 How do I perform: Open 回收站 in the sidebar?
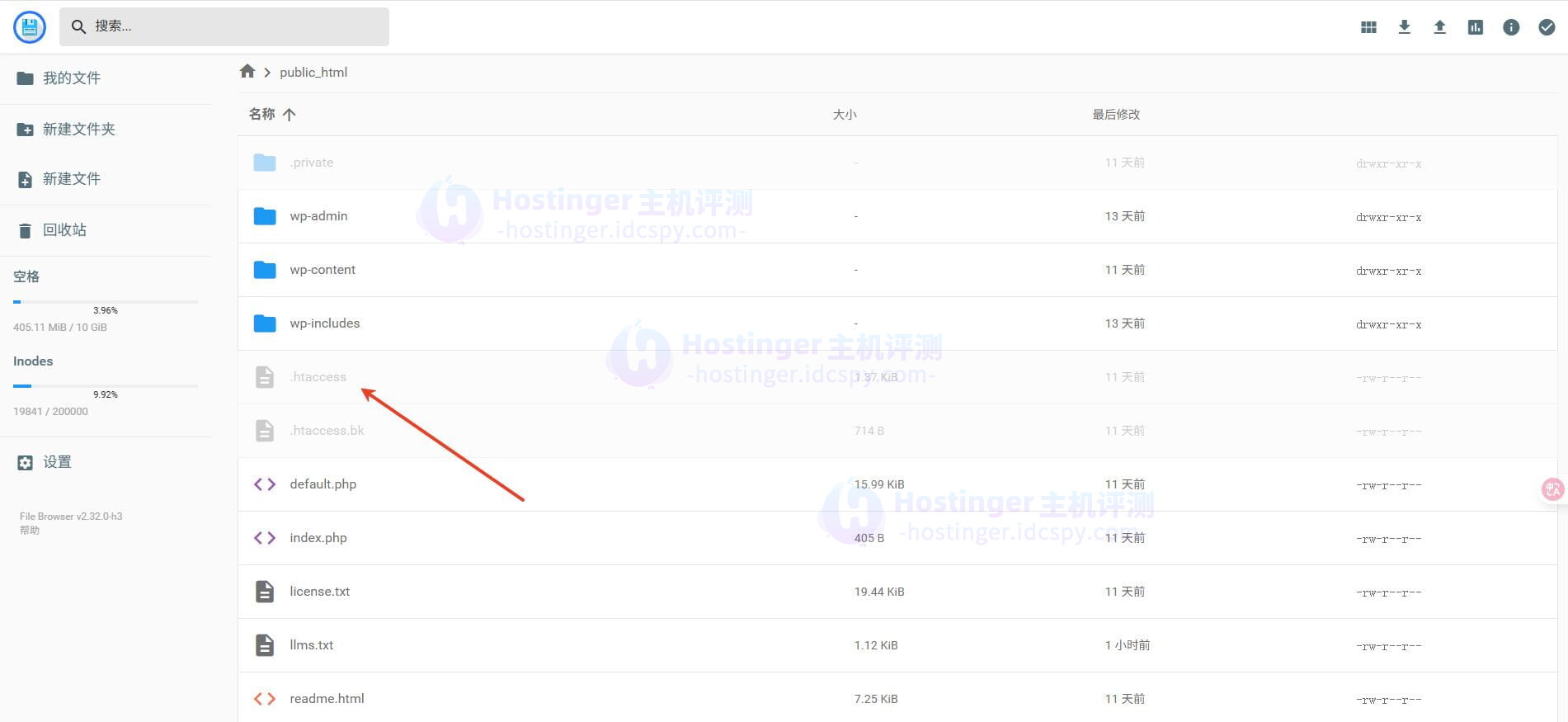click(x=64, y=230)
